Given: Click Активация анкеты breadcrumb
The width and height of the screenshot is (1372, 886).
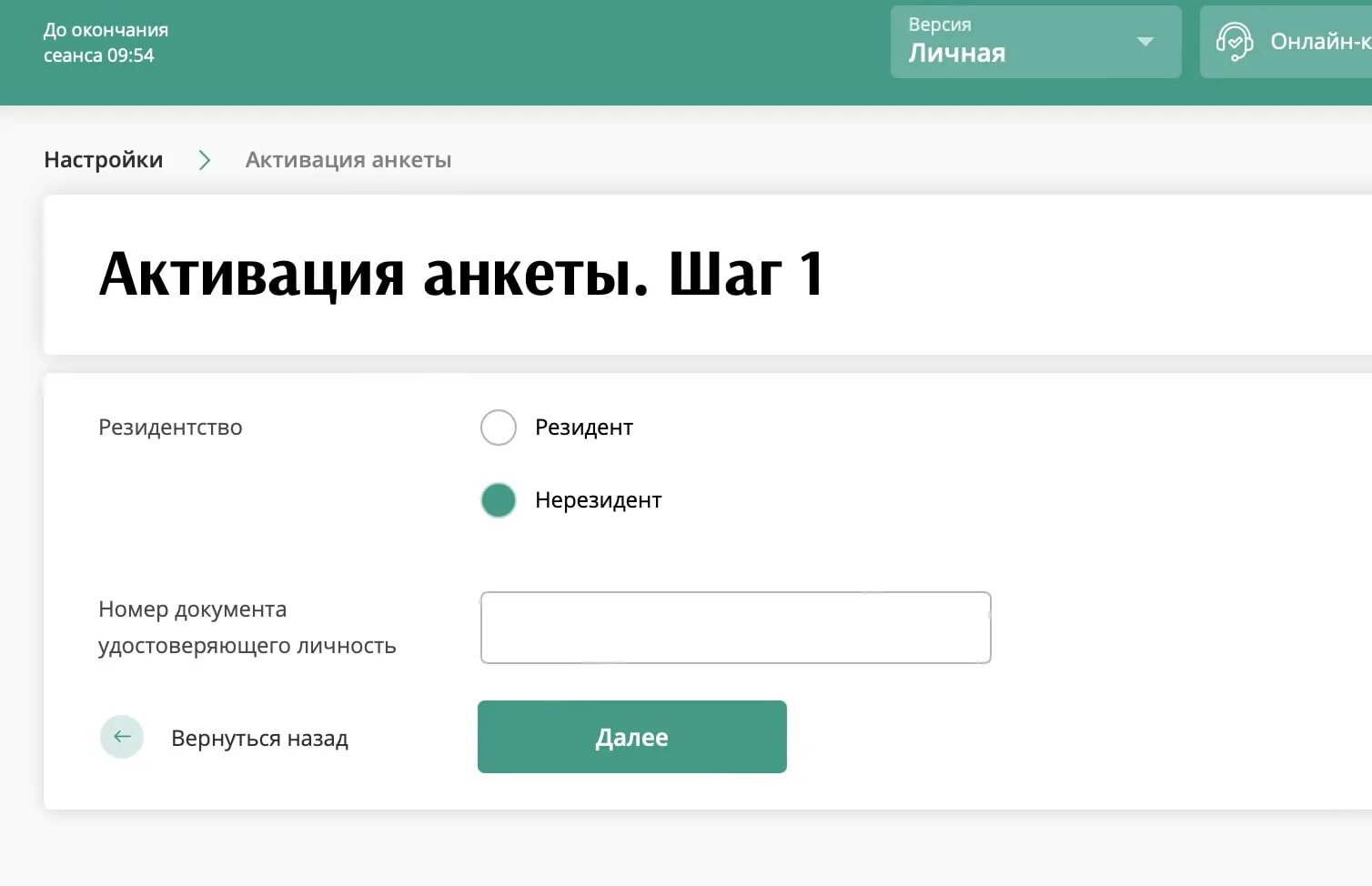Looking at the screenshot, I should pos(348,160).
